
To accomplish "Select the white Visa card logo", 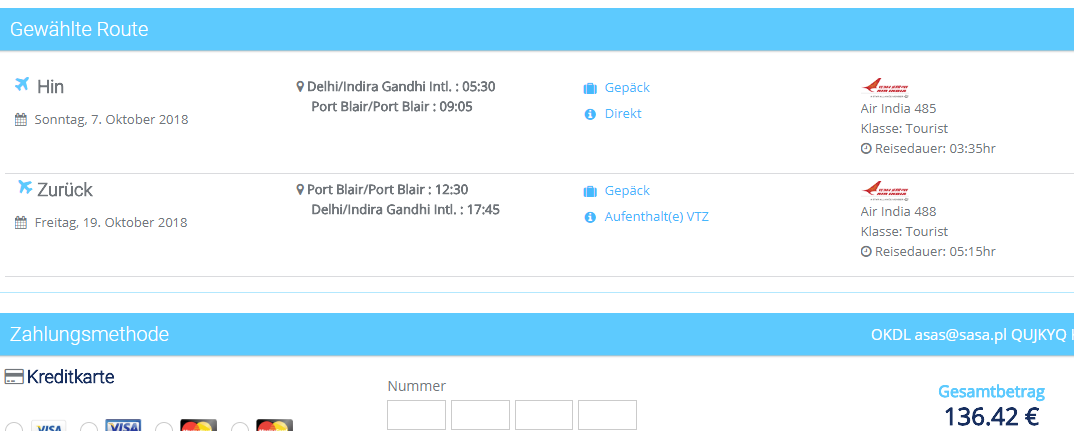I will 49,426.
